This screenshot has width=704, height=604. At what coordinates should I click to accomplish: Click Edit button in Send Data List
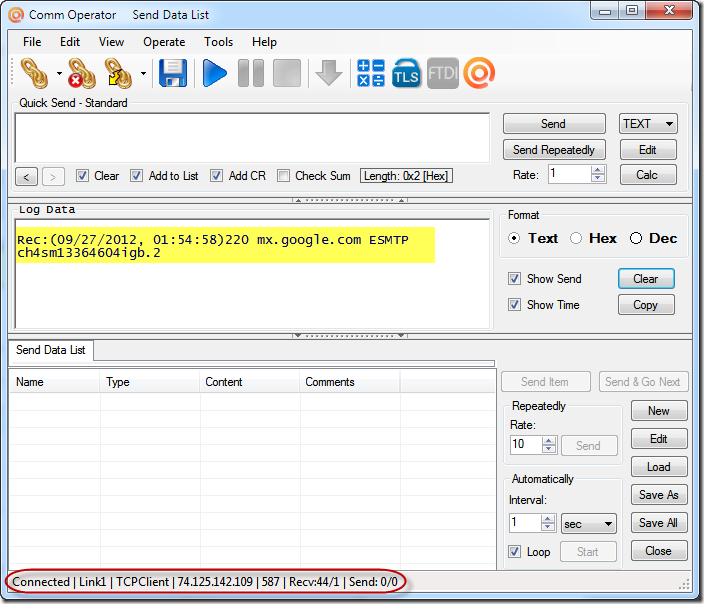659,439
